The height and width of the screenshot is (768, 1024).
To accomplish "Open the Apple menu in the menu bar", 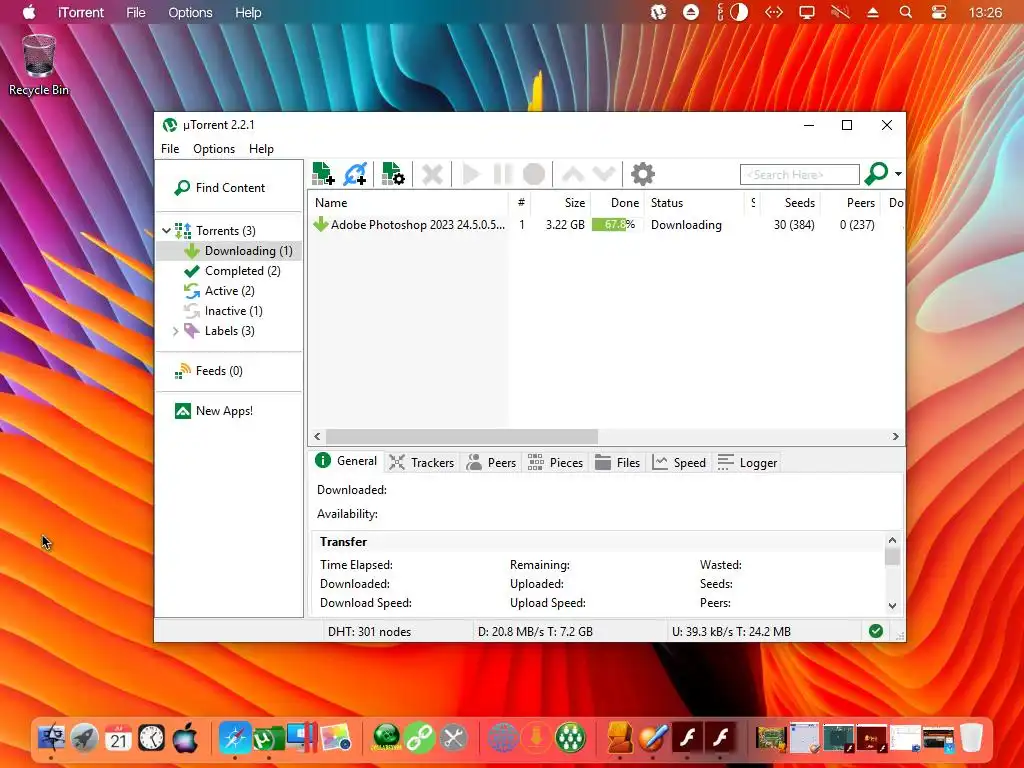I will tap(29, 12).
